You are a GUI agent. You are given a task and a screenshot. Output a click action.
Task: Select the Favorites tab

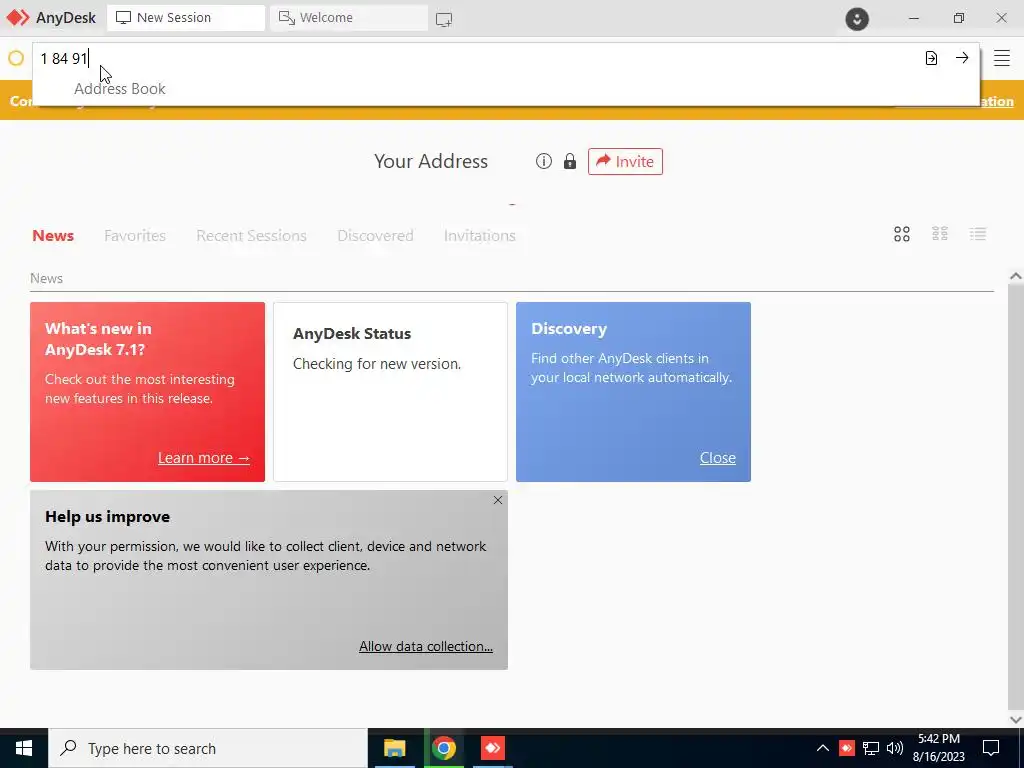(135, 236)
